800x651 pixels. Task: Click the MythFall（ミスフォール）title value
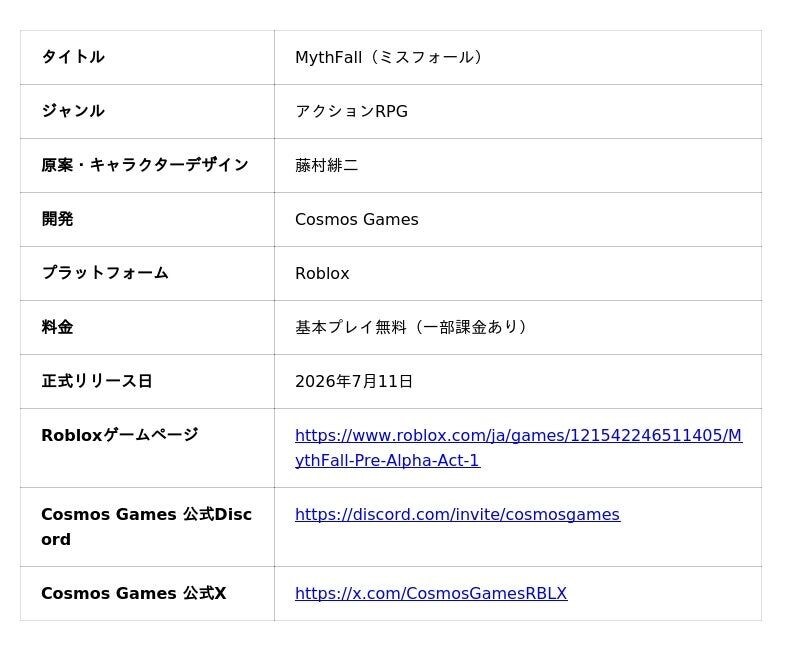(x=389, y=57)
